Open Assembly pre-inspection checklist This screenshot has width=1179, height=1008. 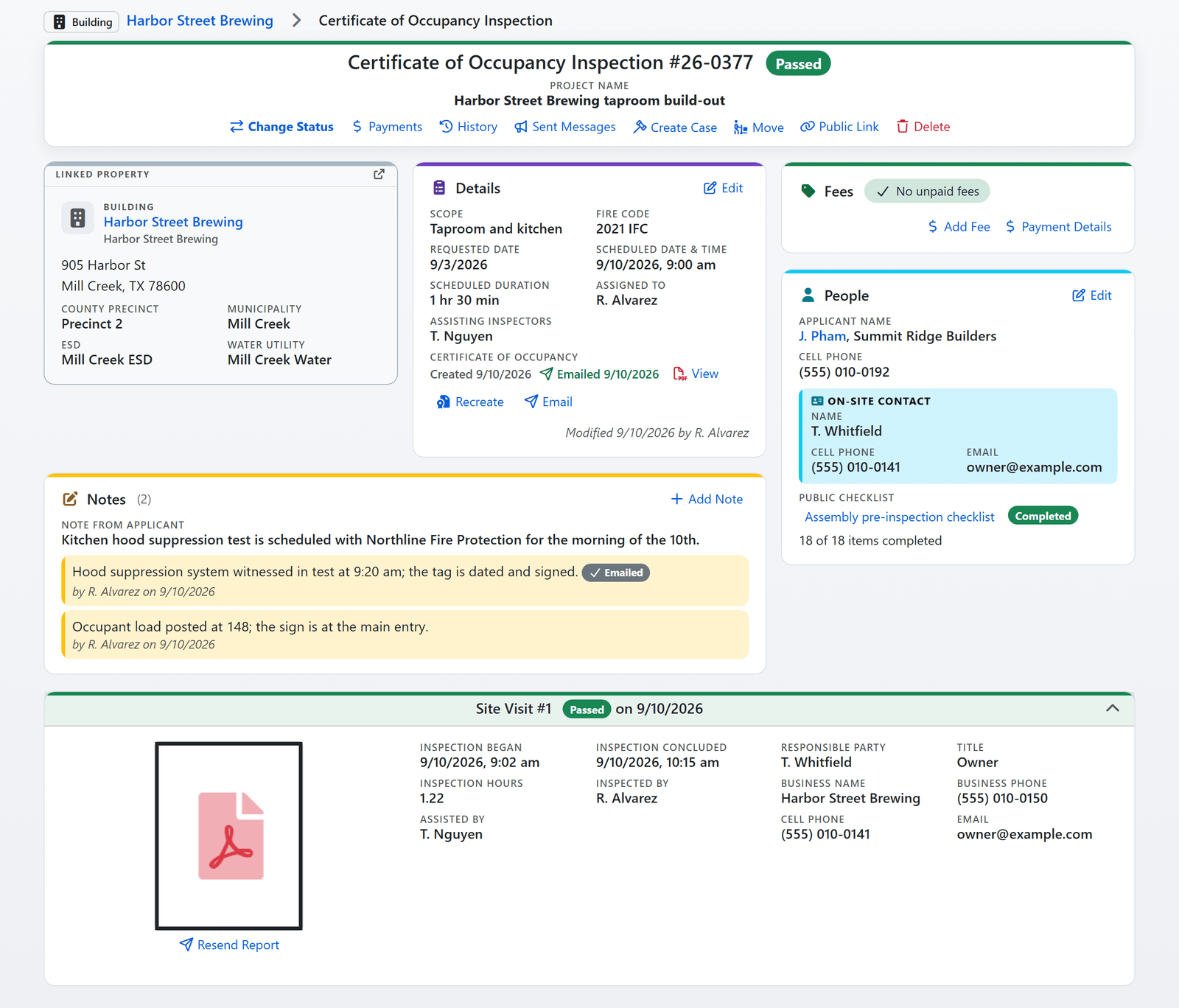pyautogui.click(x=900, y=517)
